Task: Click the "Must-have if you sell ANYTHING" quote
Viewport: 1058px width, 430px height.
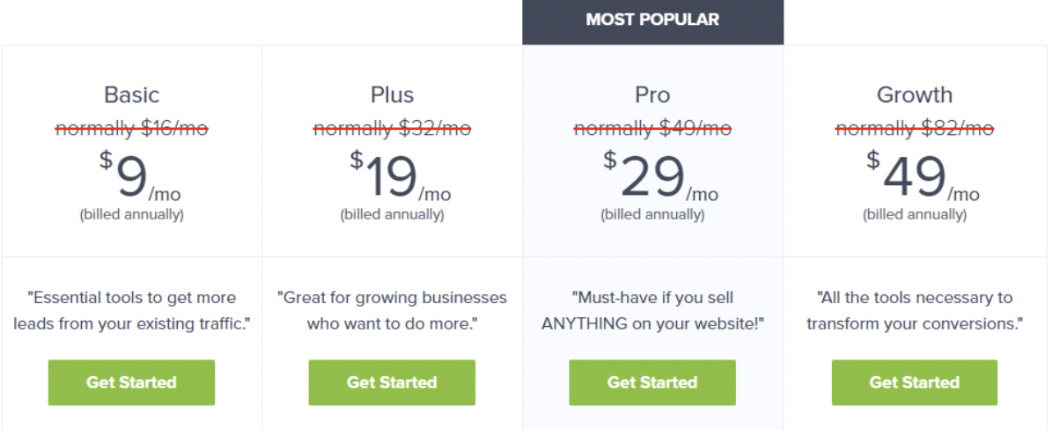Action: point(652,310)
